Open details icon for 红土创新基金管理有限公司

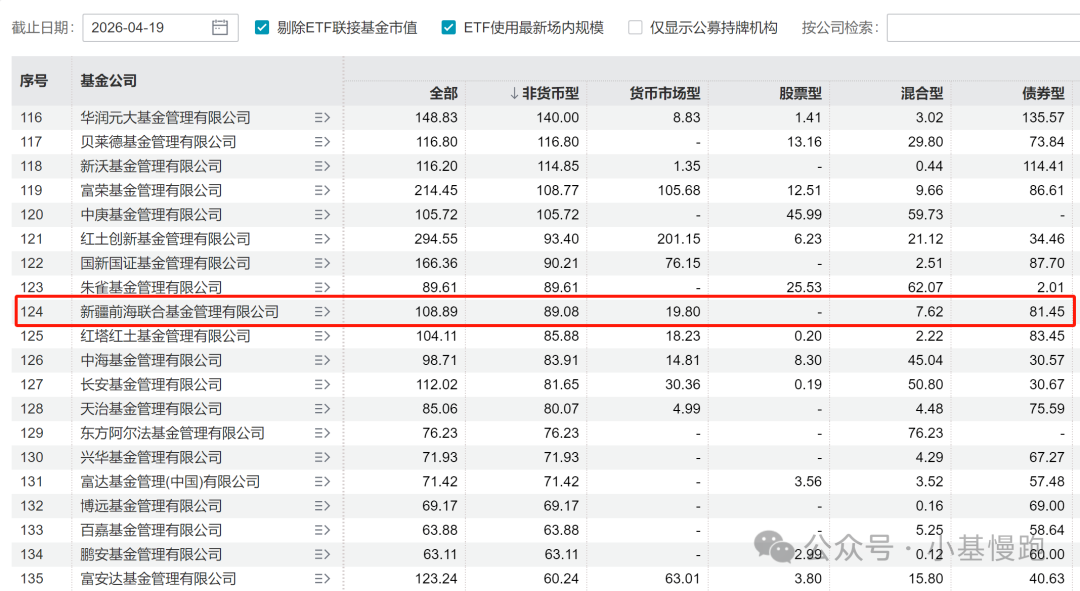(x=322, y=239)
